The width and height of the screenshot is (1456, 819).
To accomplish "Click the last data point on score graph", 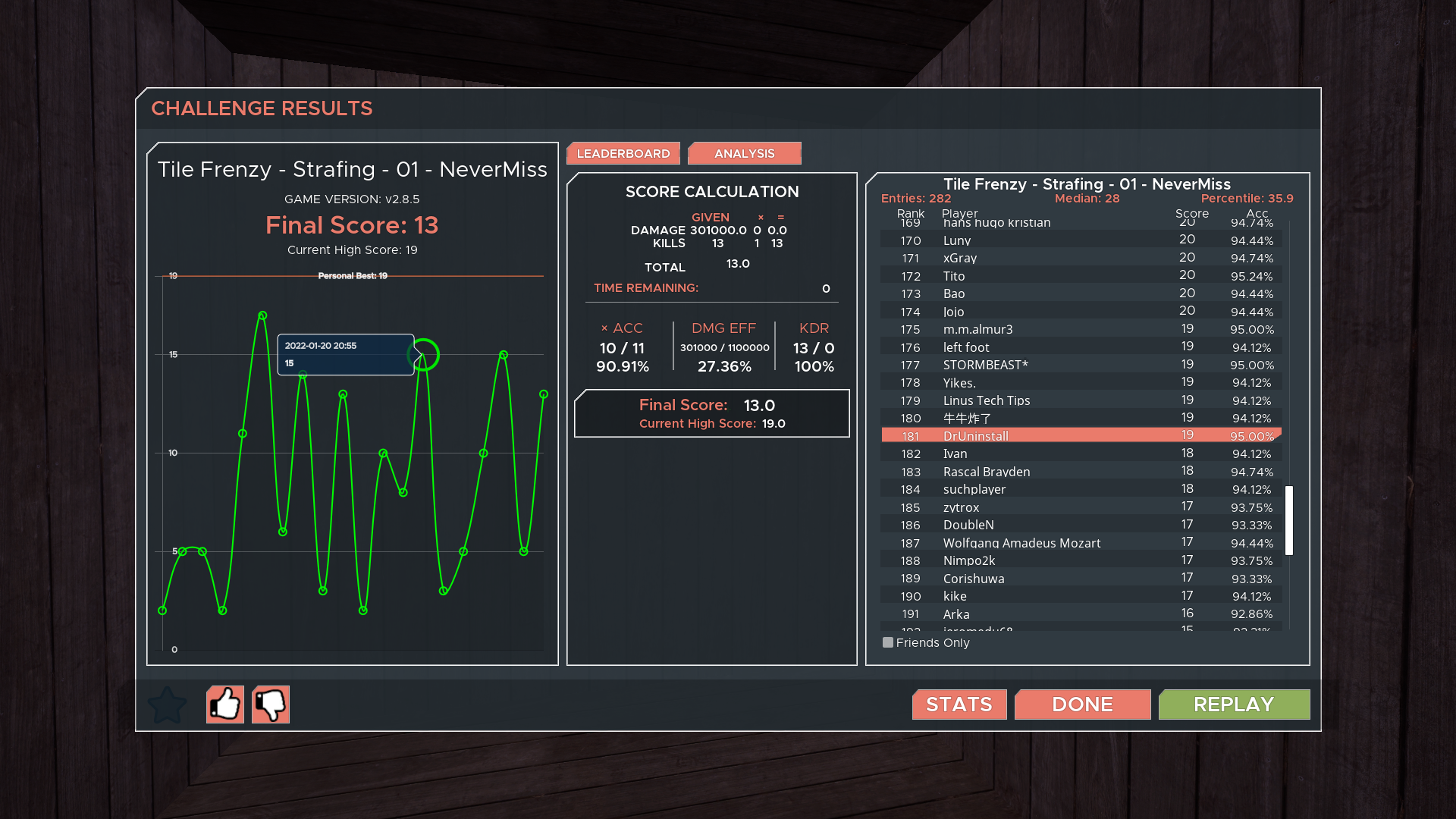I will 544,394.
